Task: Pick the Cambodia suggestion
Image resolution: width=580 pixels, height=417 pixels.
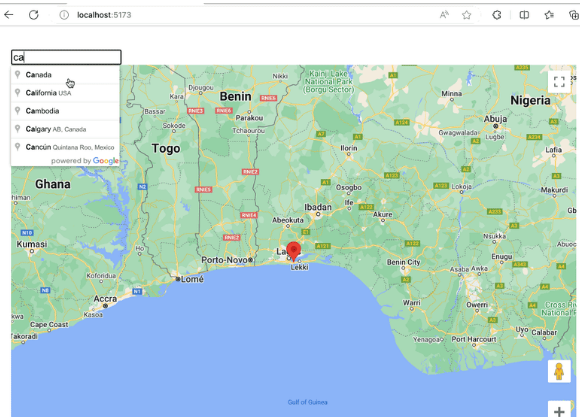Action: (65, 111)
